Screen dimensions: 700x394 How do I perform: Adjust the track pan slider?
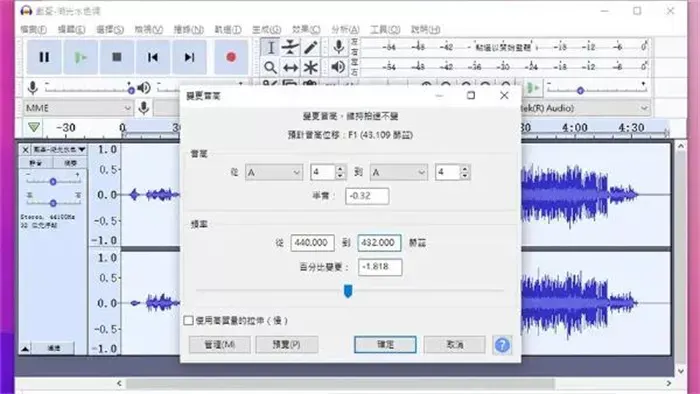(53, 203)
